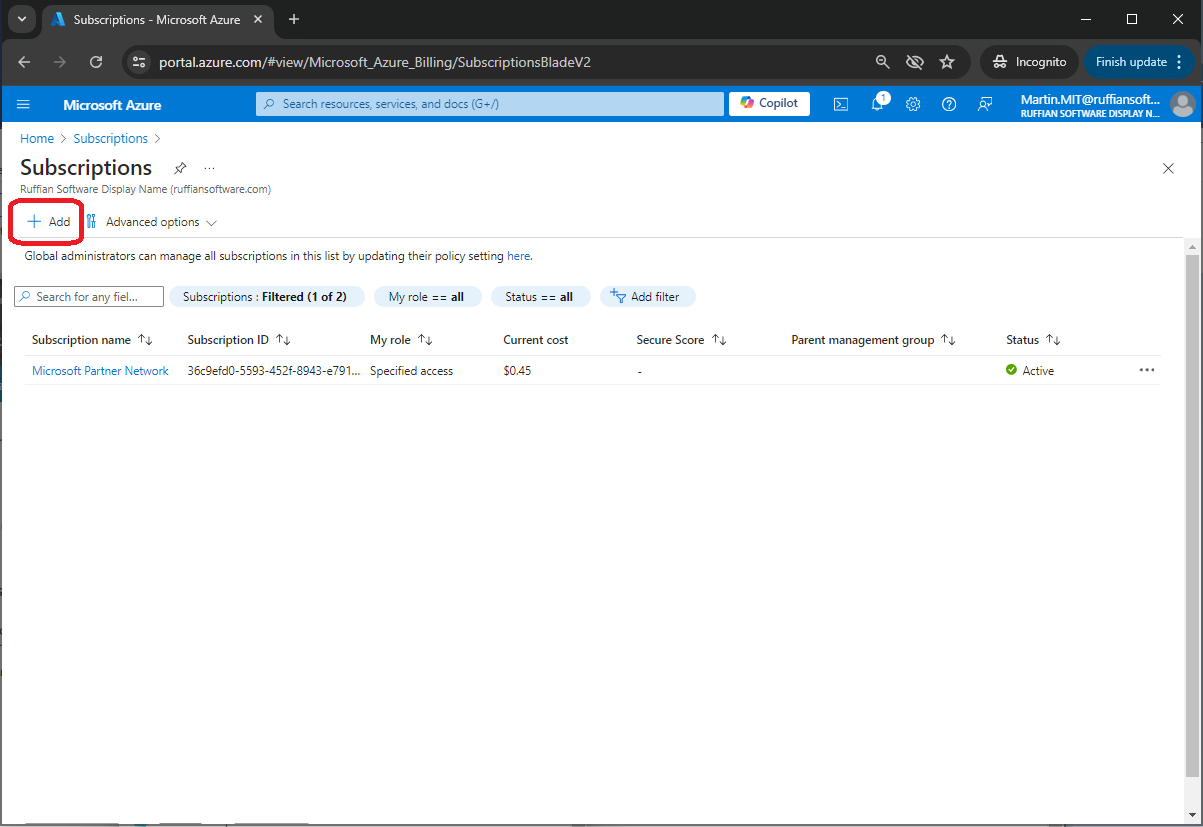Click the Add filter button
Viewport: 1203px width, 827px height.
646,297
